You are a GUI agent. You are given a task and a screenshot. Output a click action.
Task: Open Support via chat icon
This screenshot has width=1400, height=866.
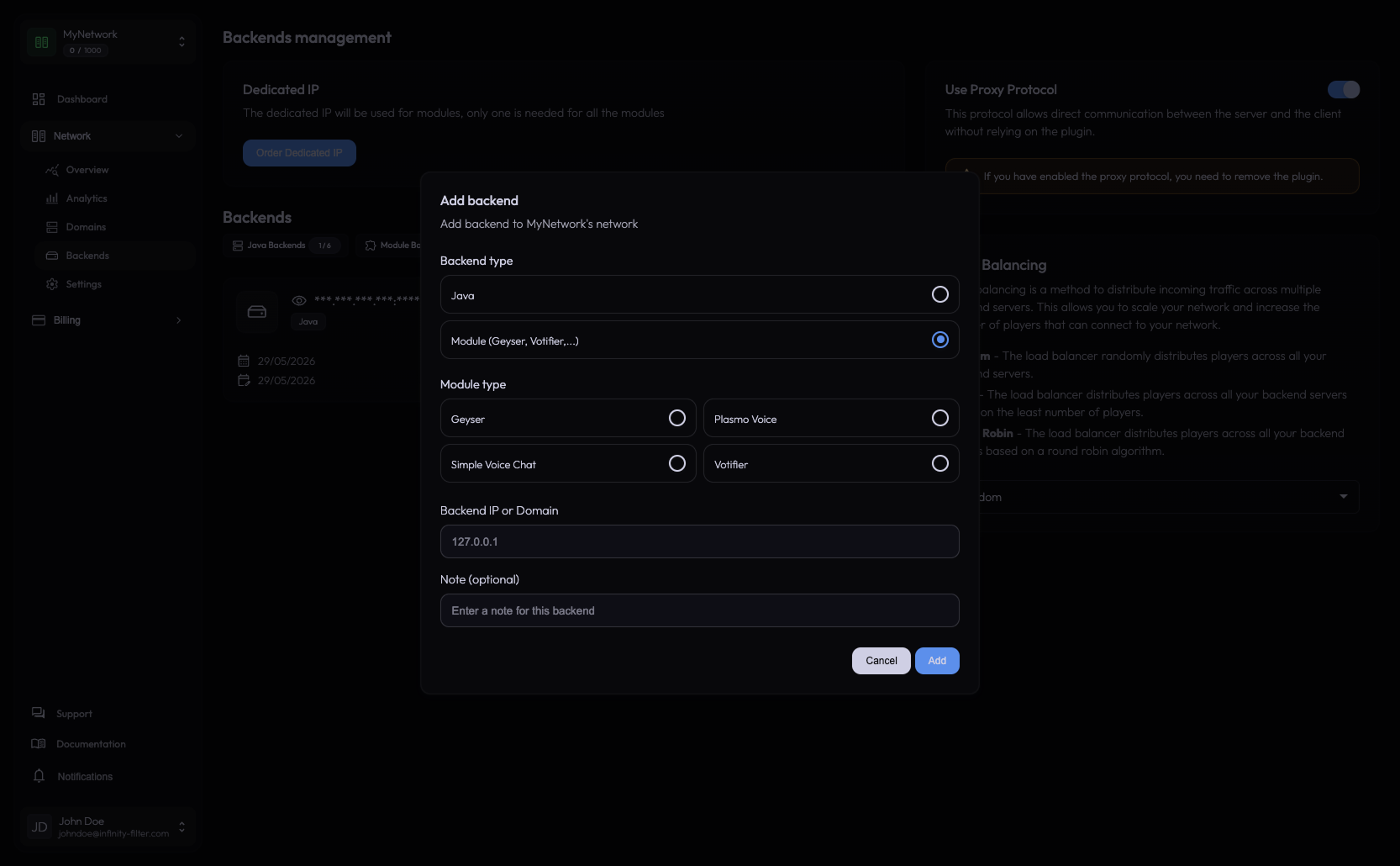(x=39, y=713)
